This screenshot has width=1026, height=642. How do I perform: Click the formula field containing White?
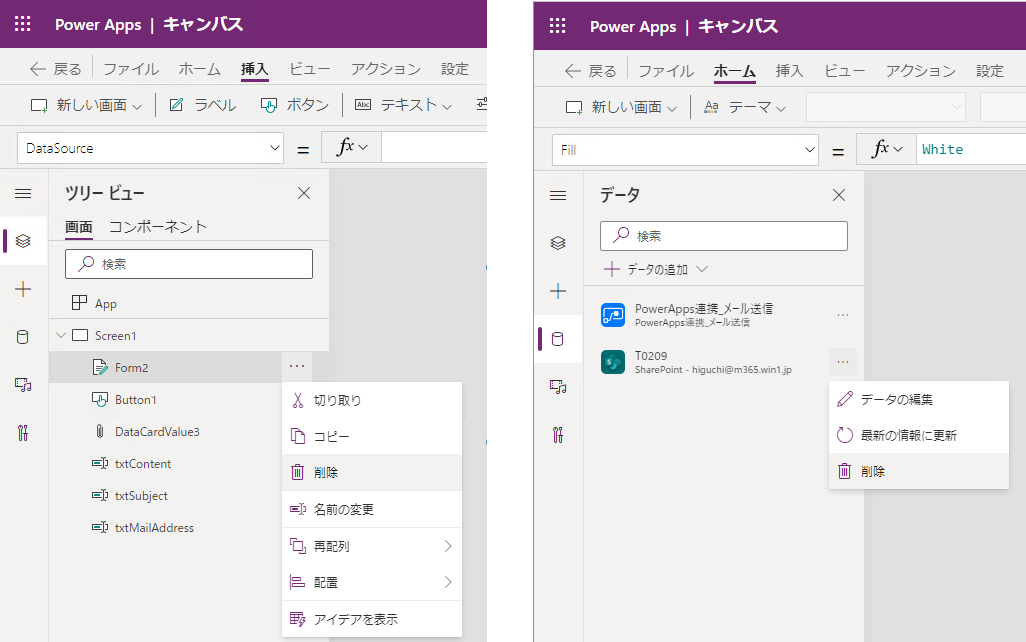pyautogui.click(x=971, y=150)
